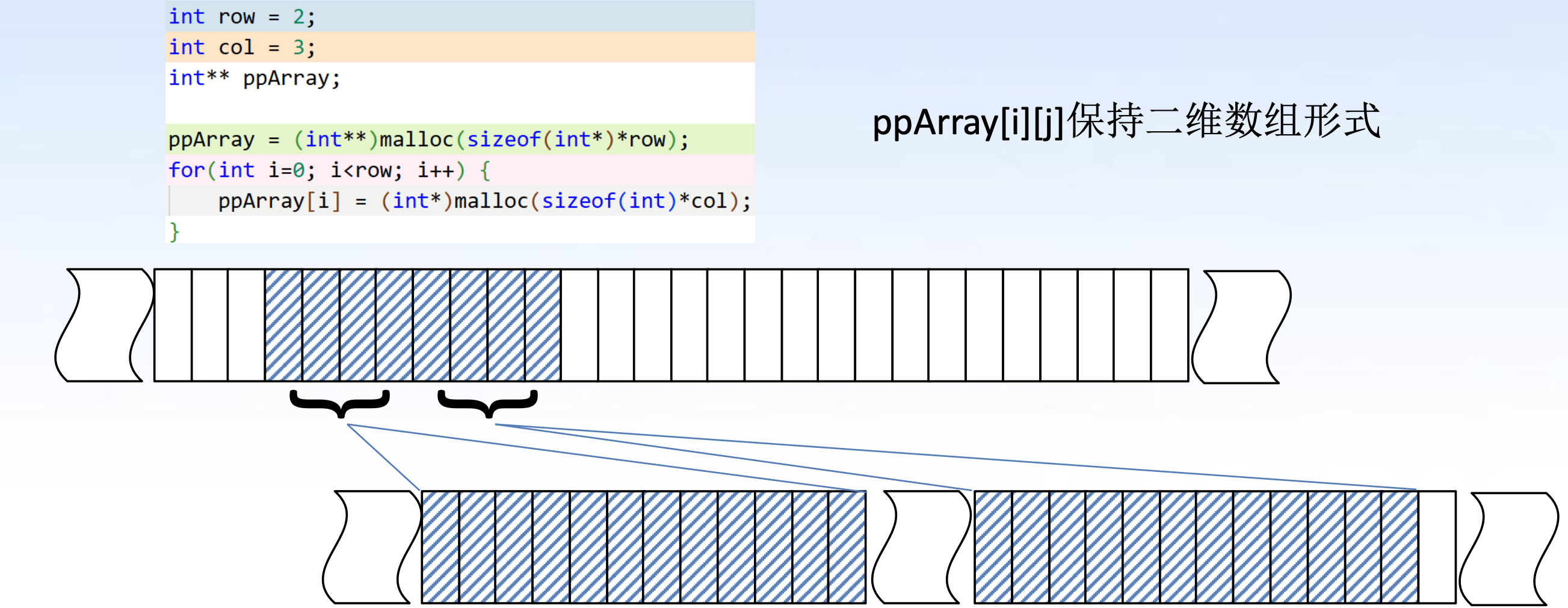Click the wavy break shape at bottom-left
Image resolution: width=1568 pixels, height=608 pixels.
click(371, 547)
